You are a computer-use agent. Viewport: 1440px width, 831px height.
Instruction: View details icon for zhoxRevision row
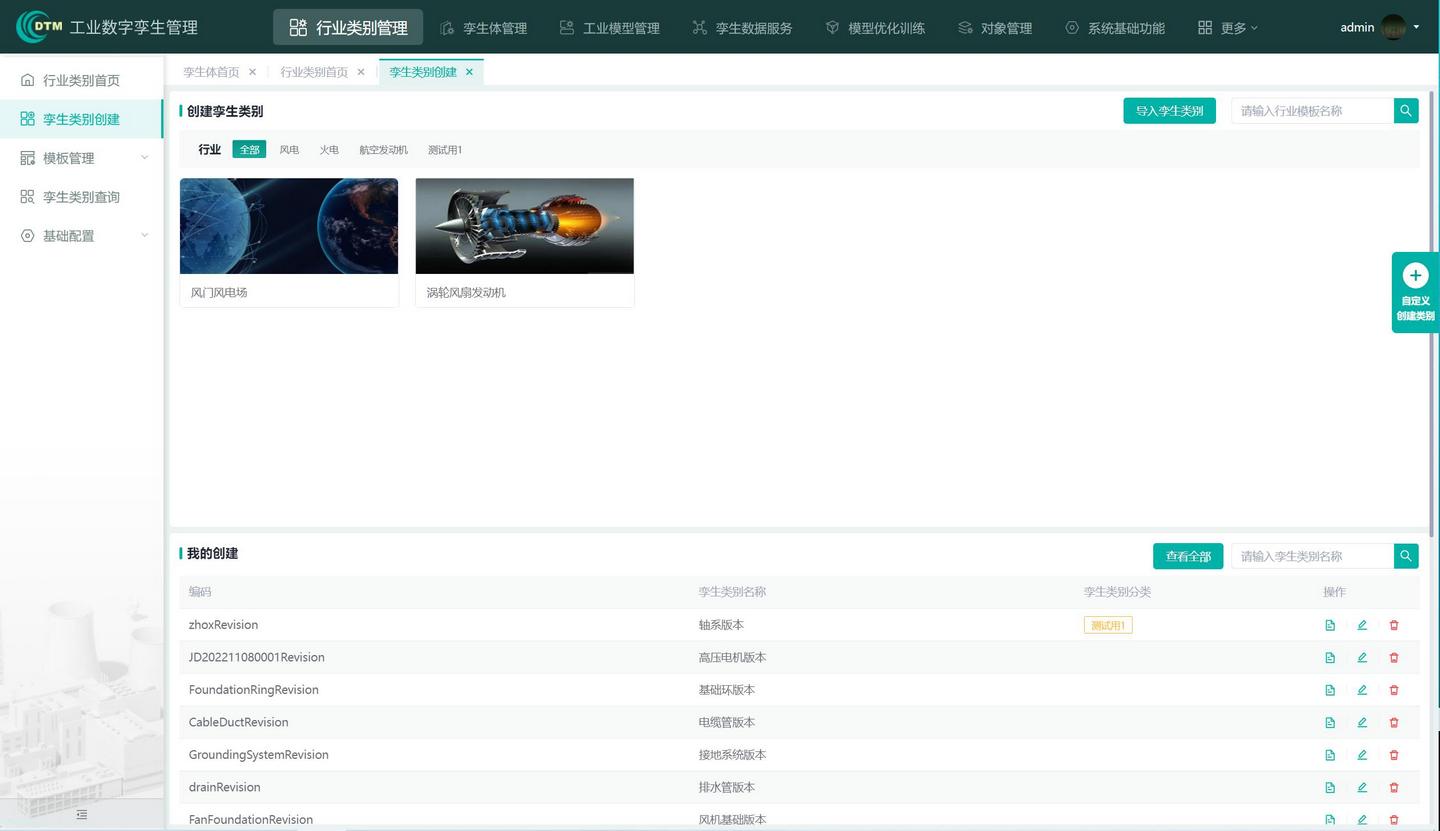click(x=1330, y=625)
